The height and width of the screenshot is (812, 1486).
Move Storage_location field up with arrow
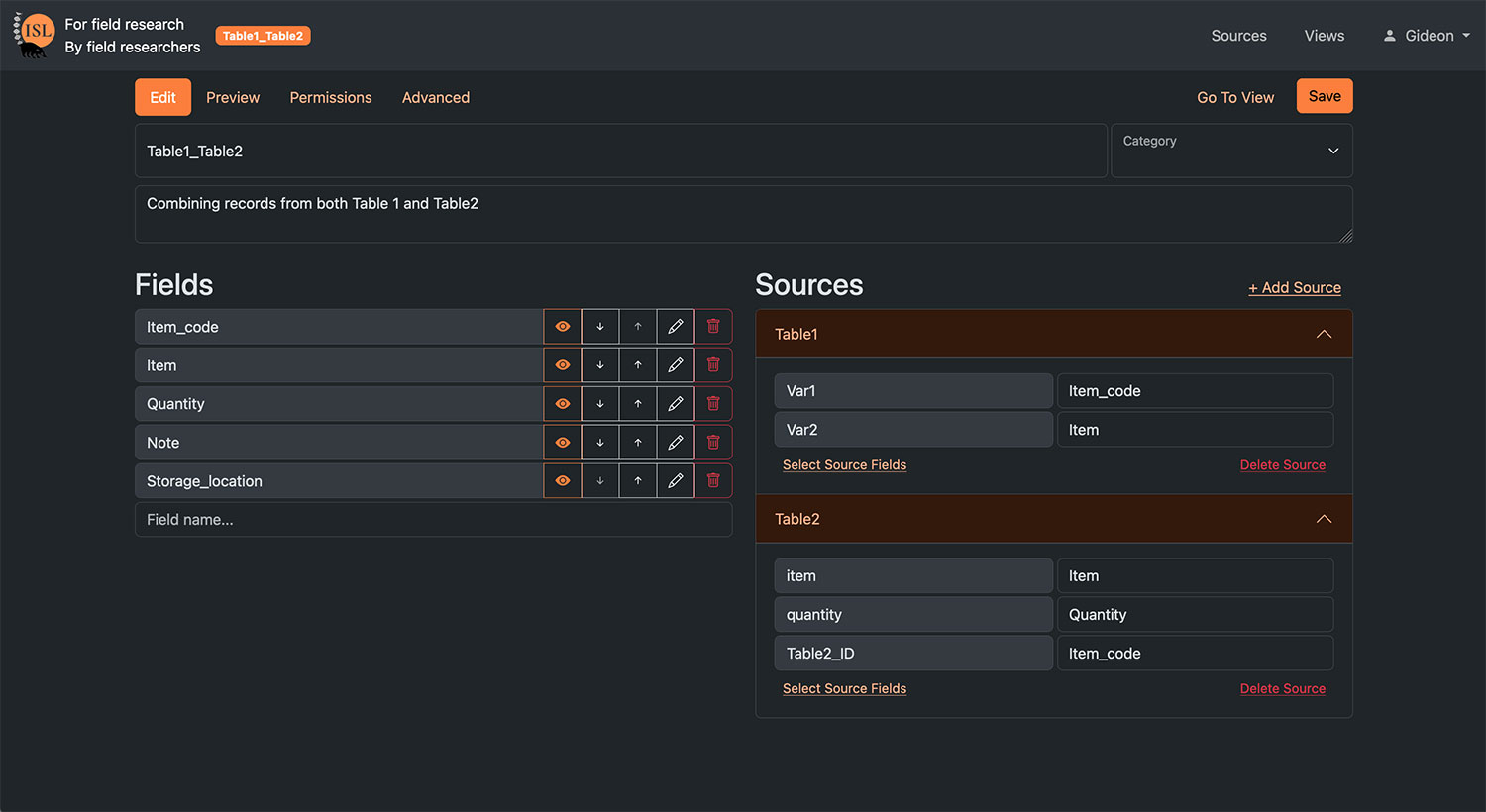point(638,481)
